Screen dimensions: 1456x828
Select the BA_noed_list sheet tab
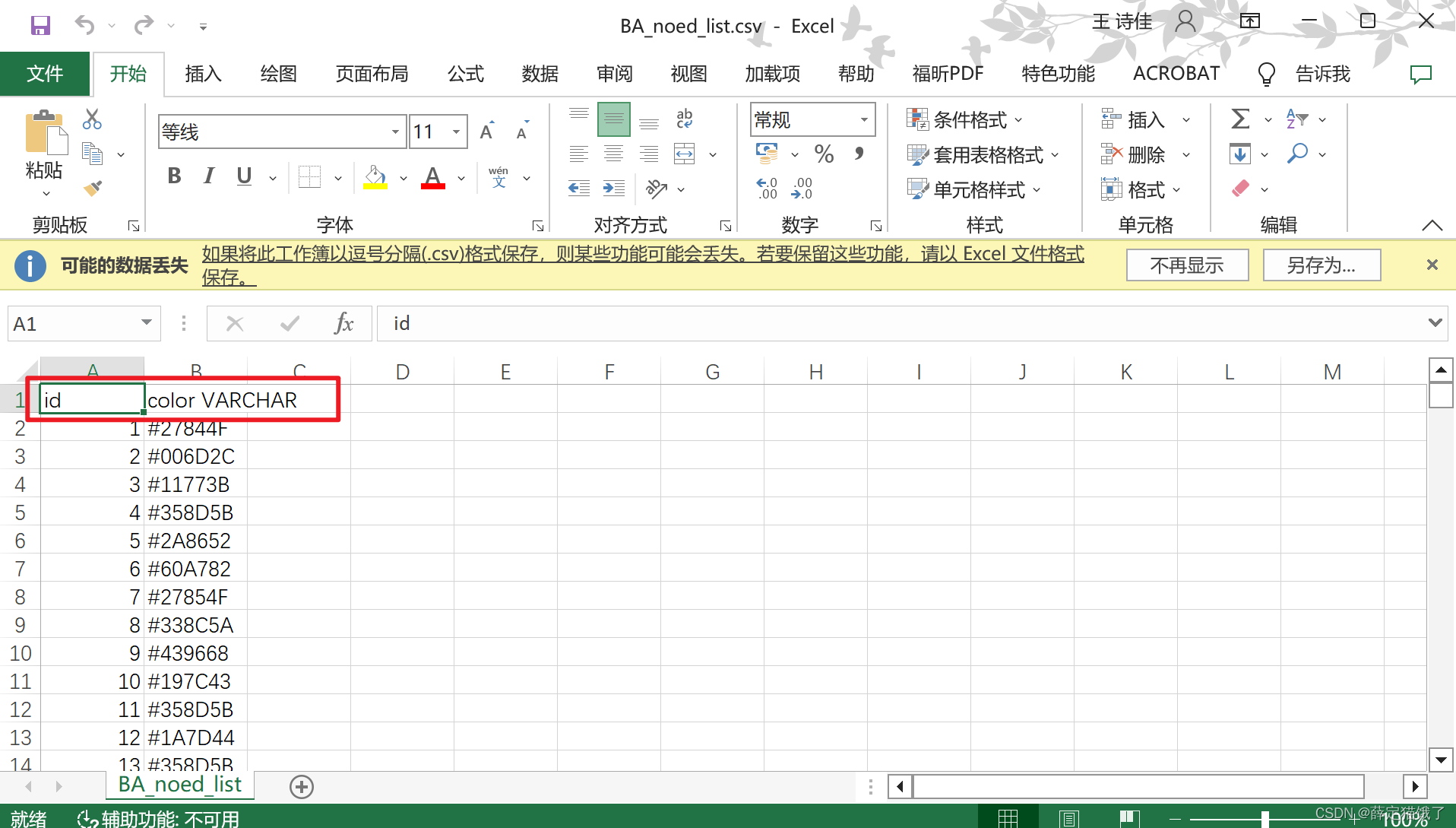pyautogui.click(x=179, y=784)
